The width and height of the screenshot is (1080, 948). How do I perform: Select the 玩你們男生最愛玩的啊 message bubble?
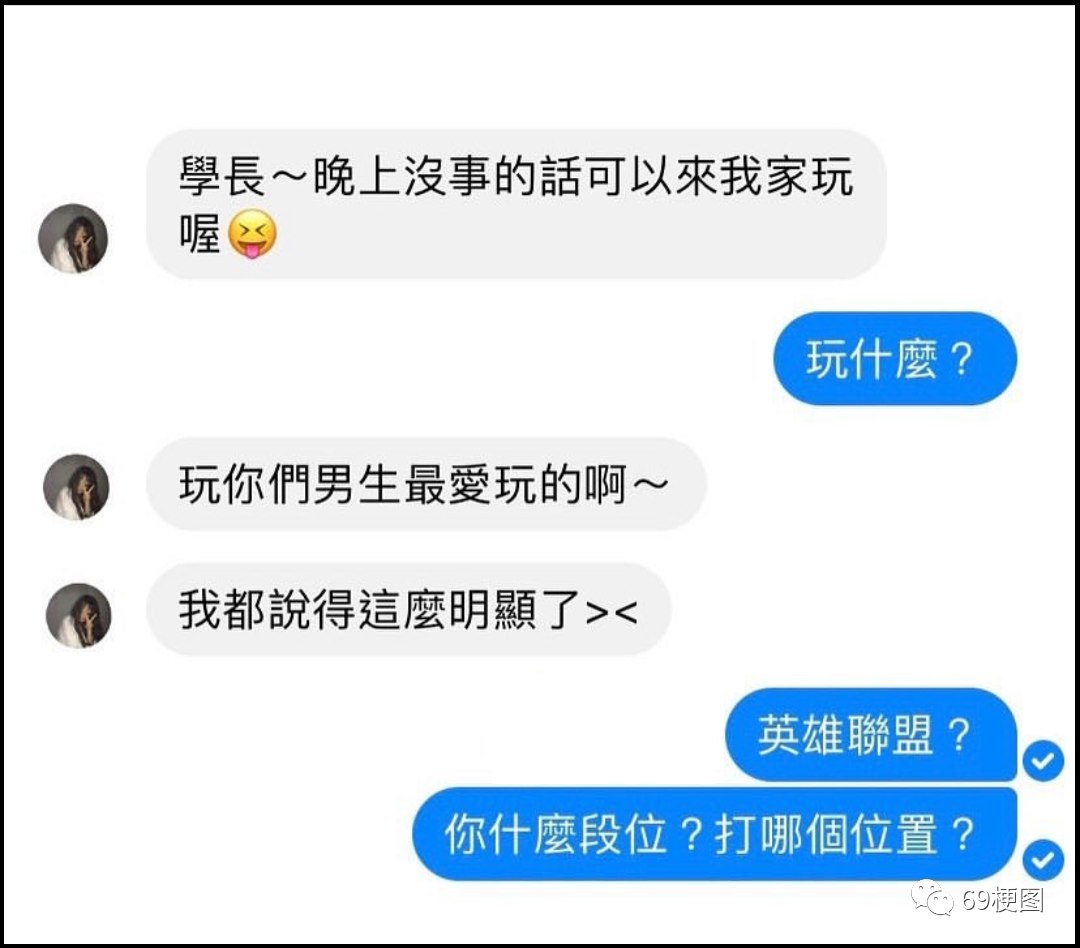click(426, 484)
